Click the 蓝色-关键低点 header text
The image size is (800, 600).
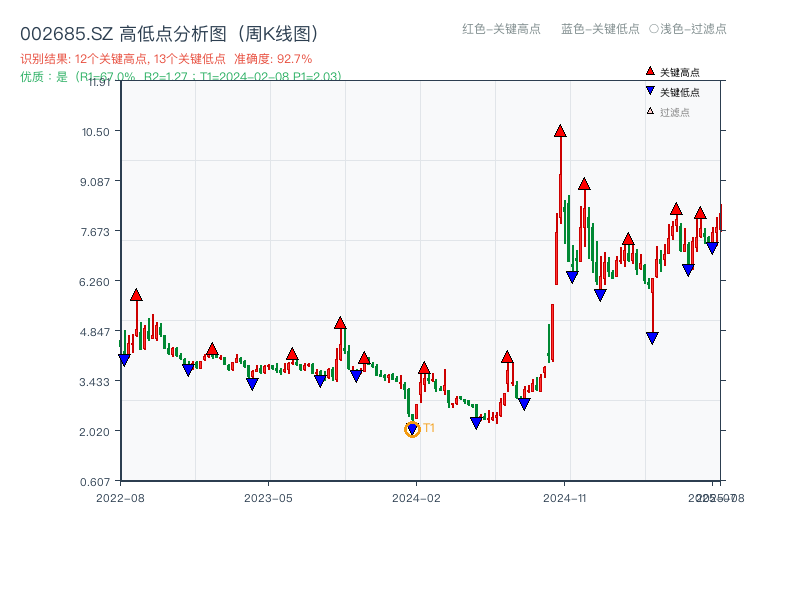[600, 29]
